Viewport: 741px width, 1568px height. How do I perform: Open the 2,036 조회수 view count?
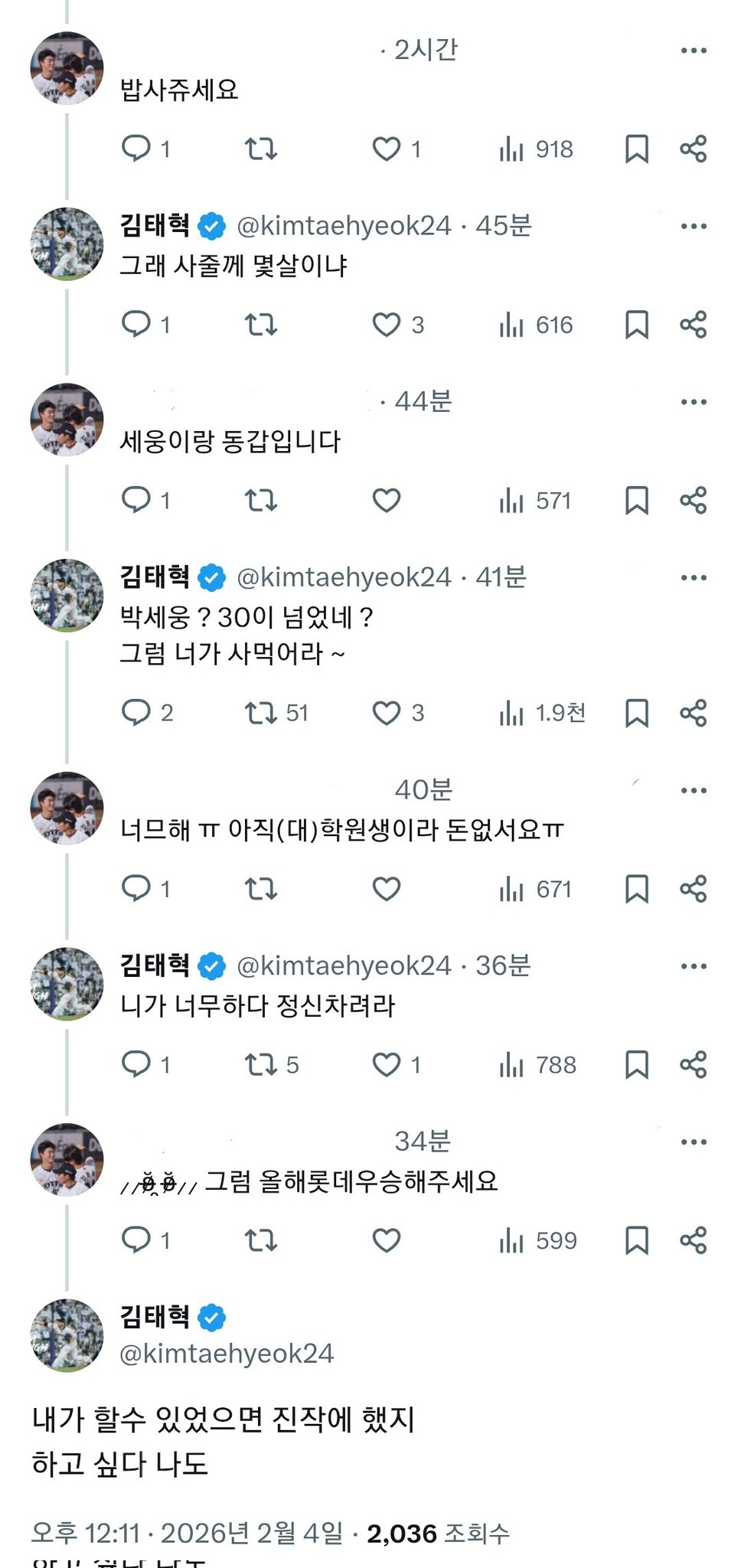click(438, 1533)
